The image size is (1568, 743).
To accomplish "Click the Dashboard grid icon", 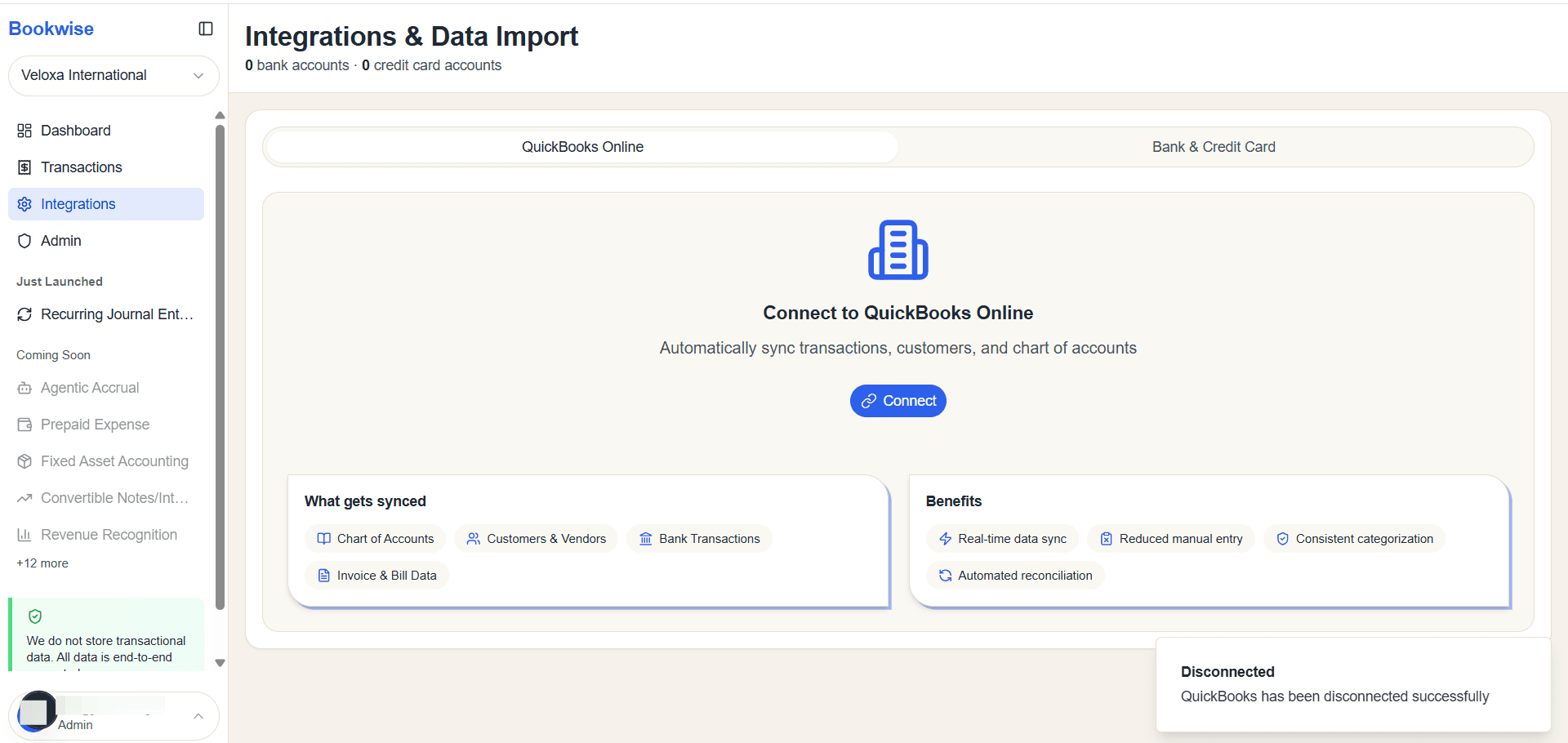I will pyautogui.click(x=24, y=131).
